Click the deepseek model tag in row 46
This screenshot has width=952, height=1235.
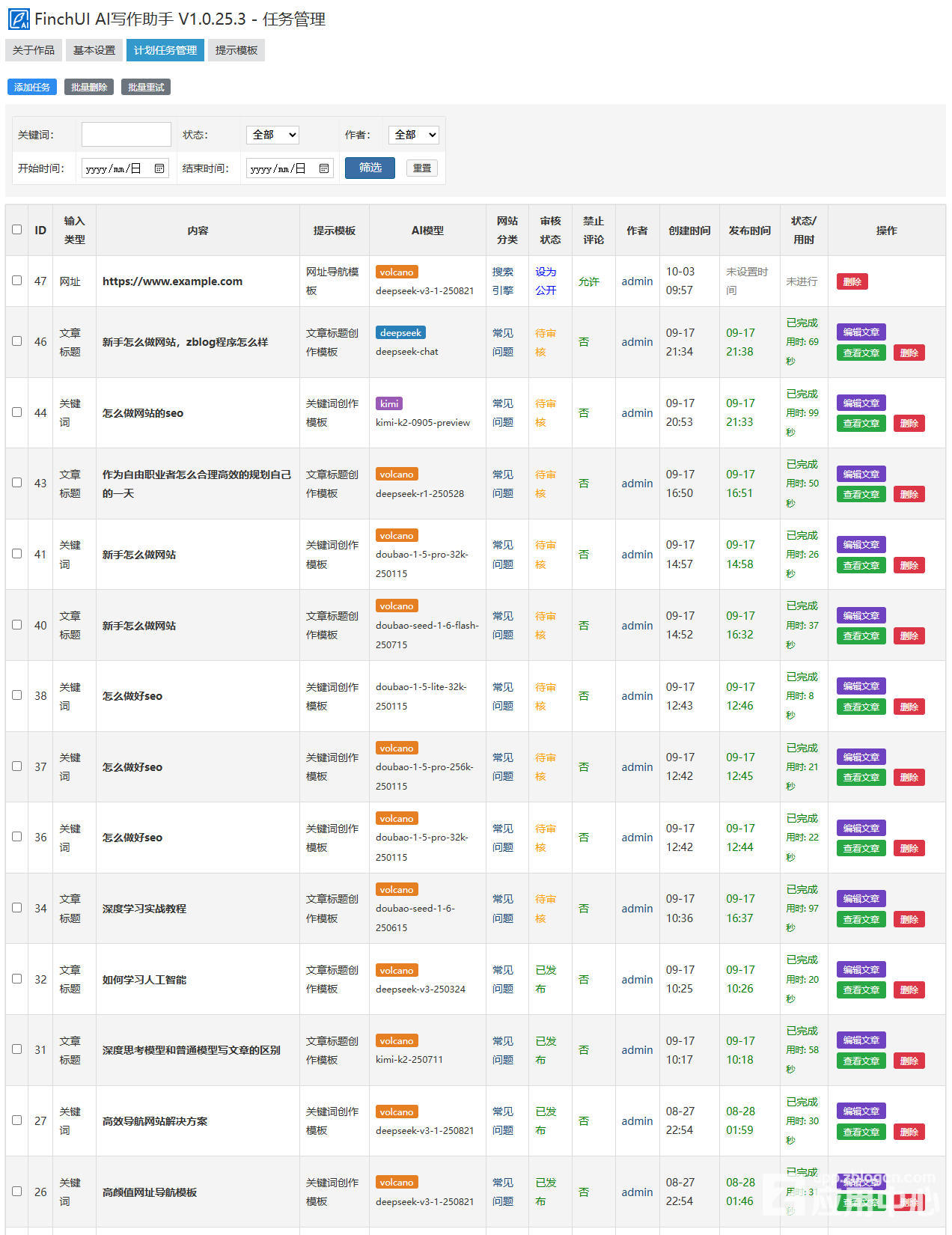(400, 332)
